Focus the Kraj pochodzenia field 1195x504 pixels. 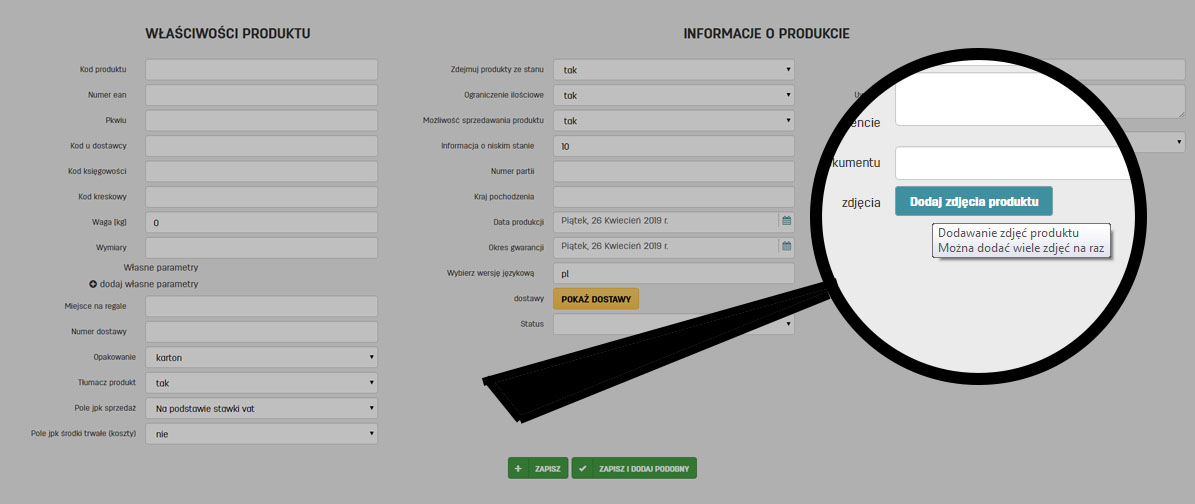pos(673,197)
